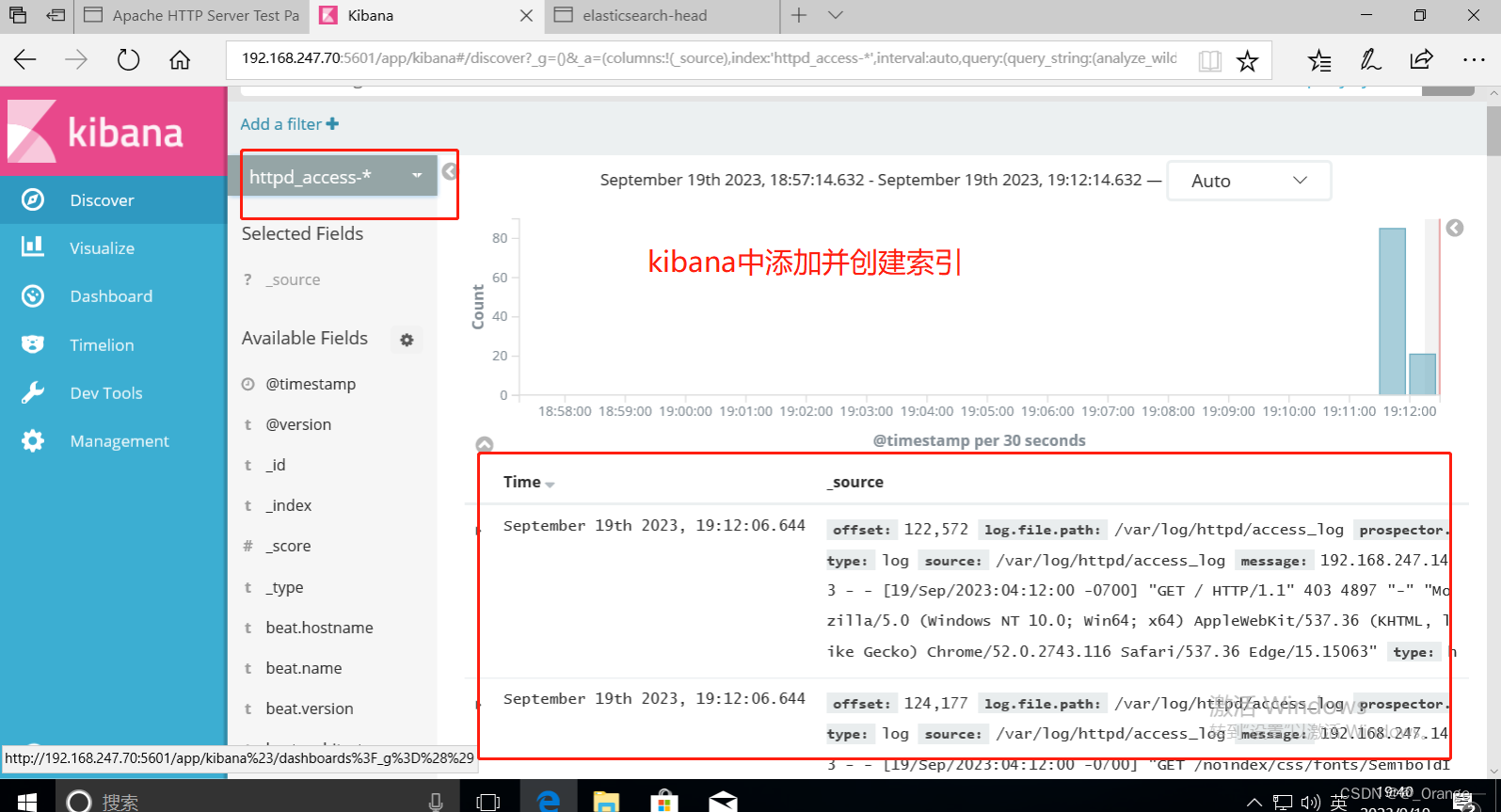Open browser more options menu
The height and width of the screenshot is (812, 1501).
[x=1474, y=59]
